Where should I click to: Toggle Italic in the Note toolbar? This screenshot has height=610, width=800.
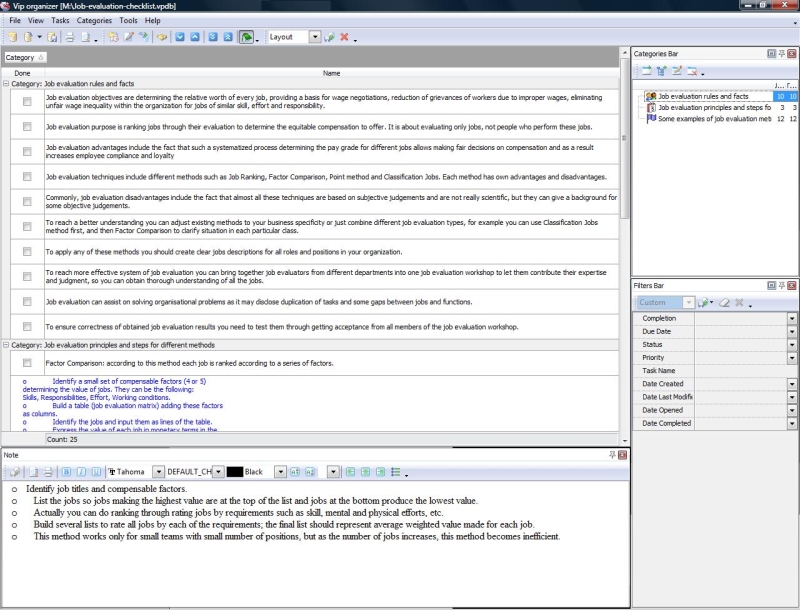point(80,471)
